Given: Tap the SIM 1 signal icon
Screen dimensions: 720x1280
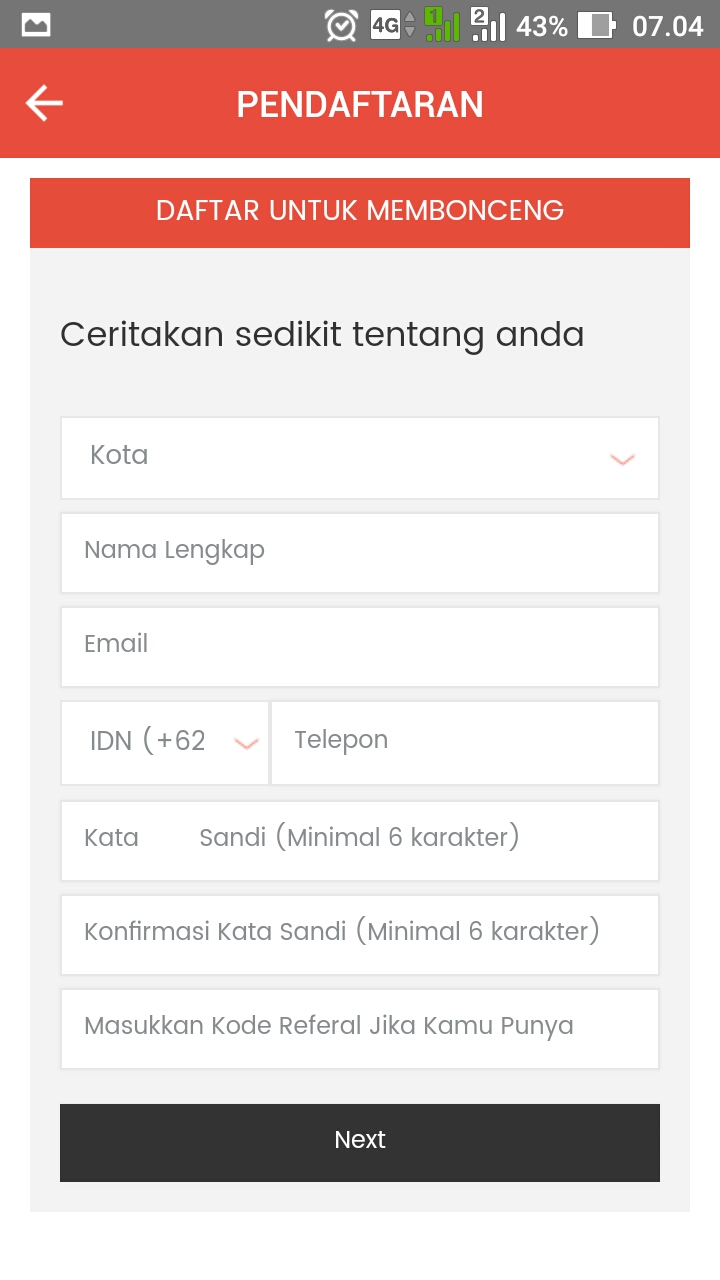Looking at the screenshot, I should point(441,25).
